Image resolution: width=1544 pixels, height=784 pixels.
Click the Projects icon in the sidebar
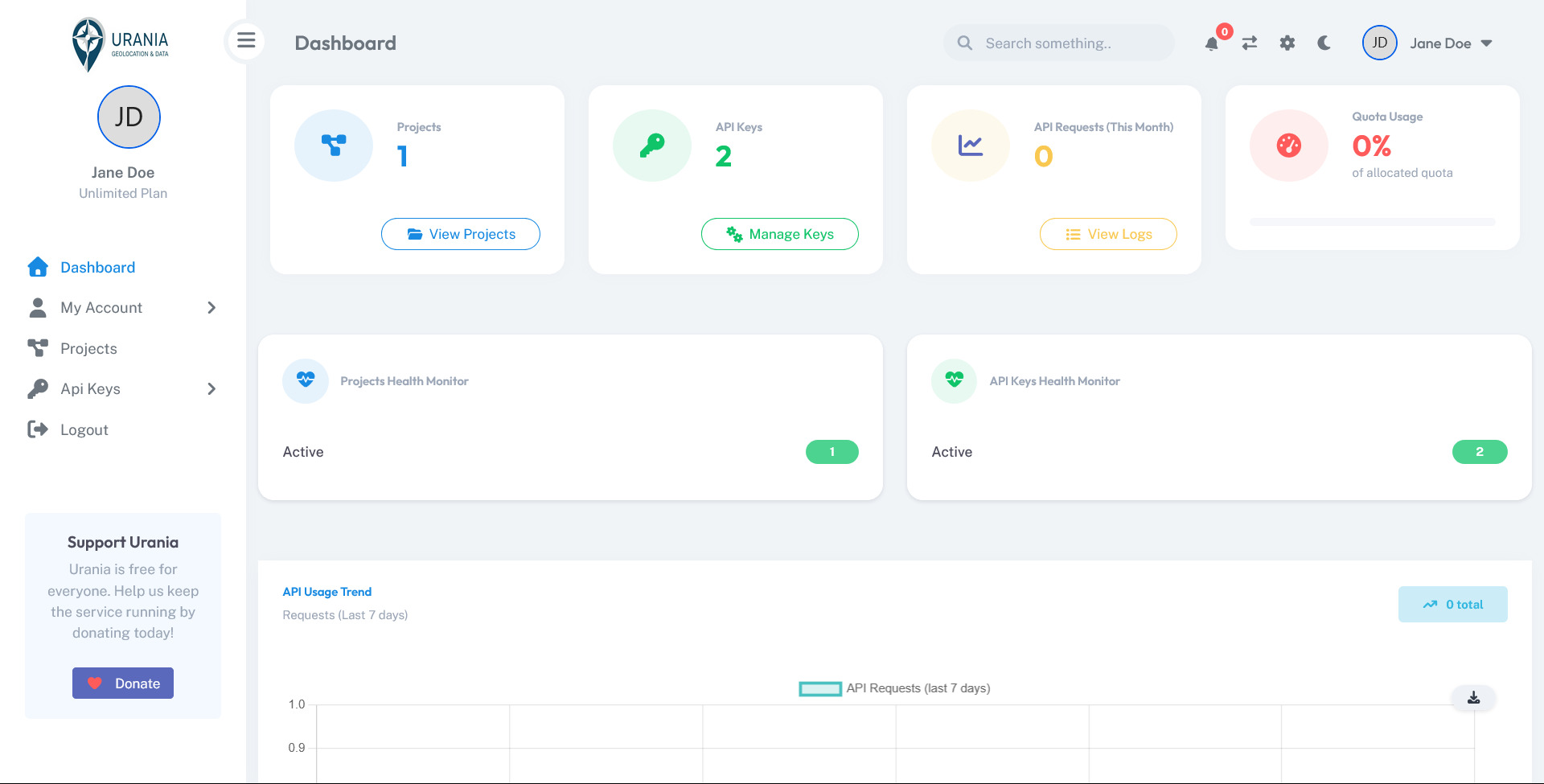coord(38,348)
